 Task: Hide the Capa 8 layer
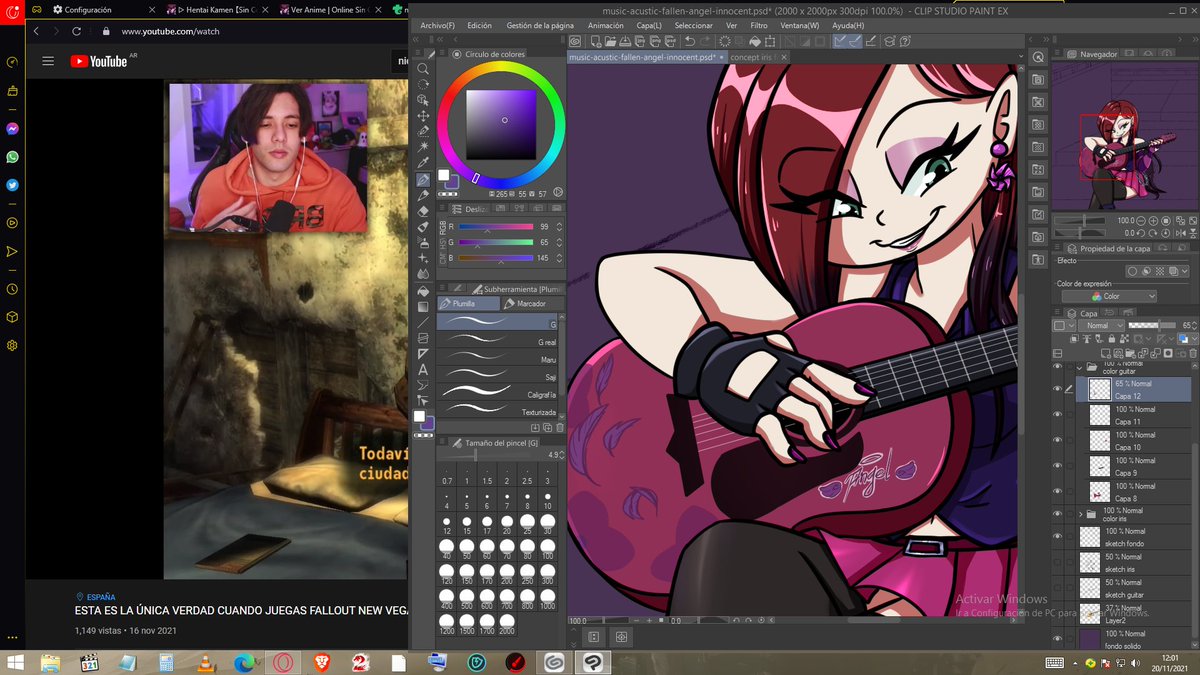coord(1057,491)
